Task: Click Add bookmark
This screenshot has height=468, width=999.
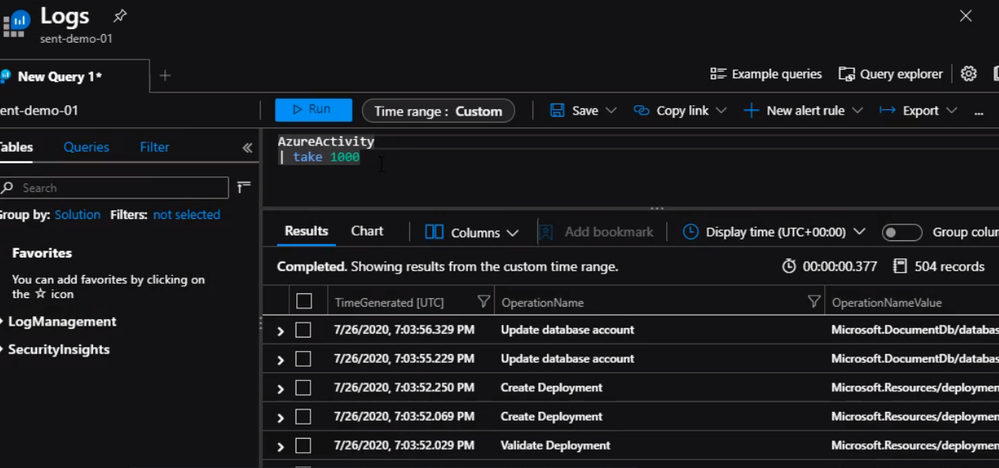Action: coord(596,232)
